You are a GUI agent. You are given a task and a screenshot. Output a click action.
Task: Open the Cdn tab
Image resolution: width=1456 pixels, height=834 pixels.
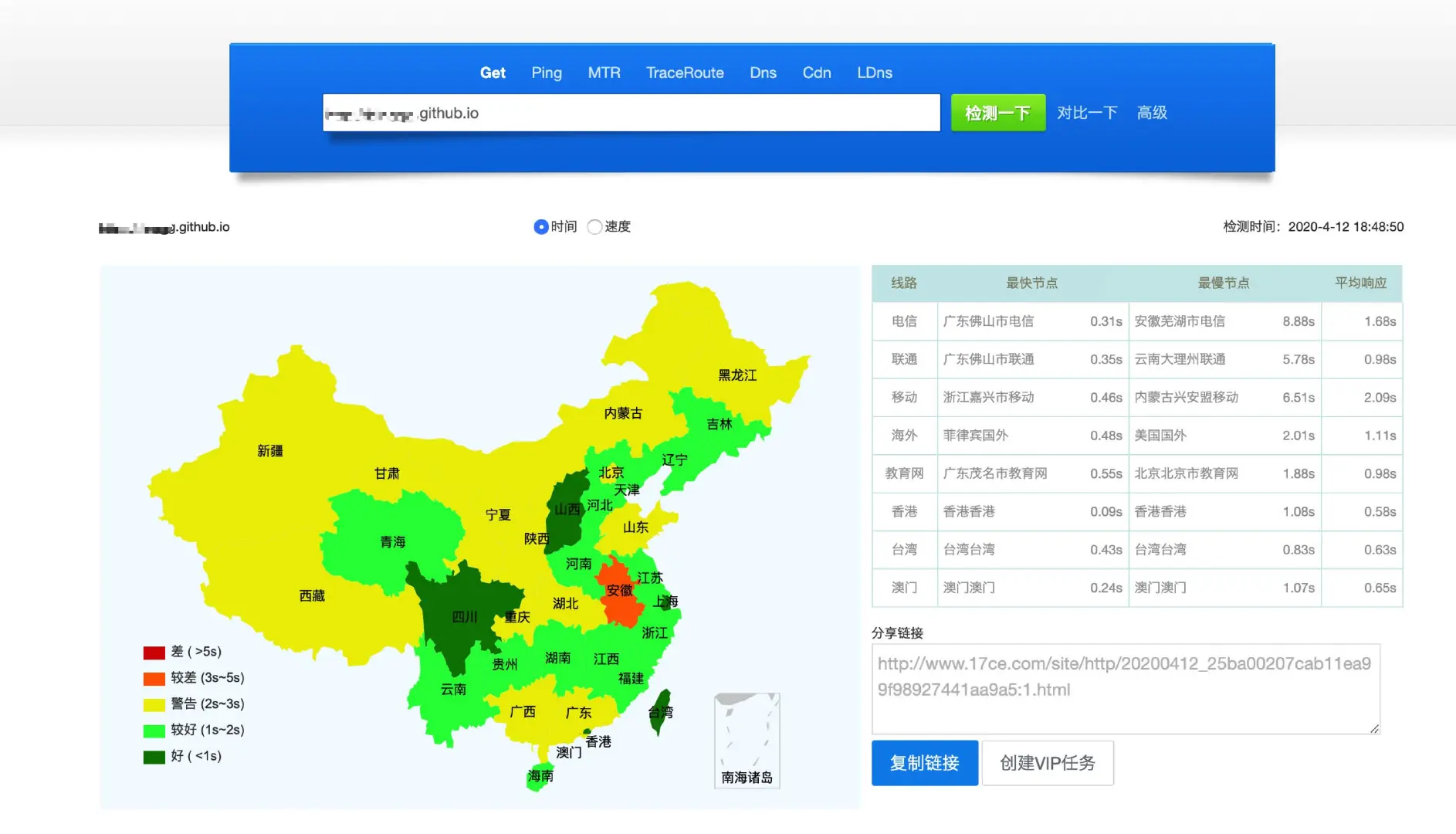pyautogui.click(x=816, y=73)
